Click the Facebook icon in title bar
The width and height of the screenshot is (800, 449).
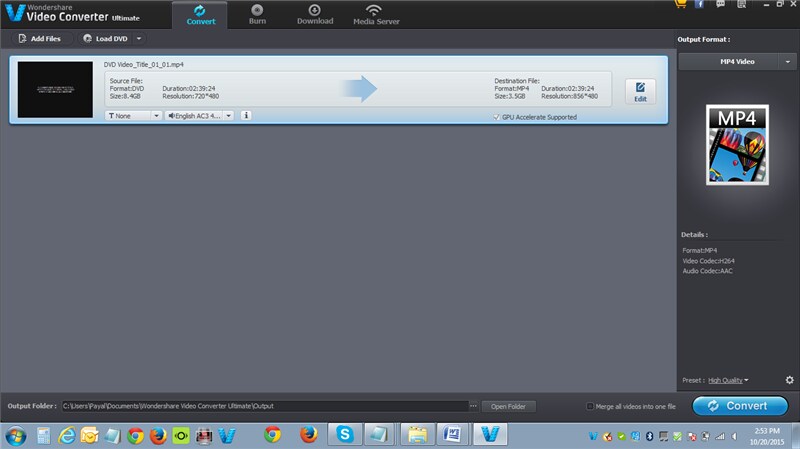(699, 4)
